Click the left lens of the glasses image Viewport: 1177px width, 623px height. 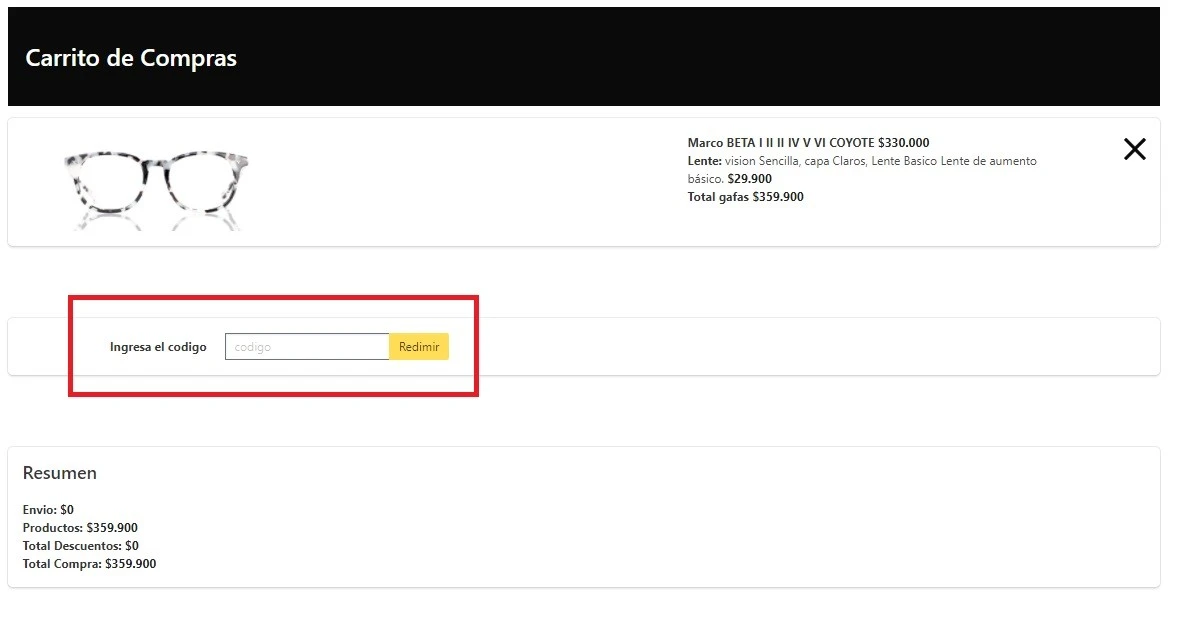pos(110,183)
